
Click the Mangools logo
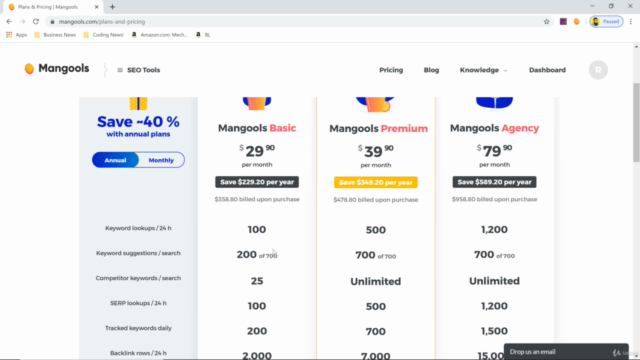57,69
